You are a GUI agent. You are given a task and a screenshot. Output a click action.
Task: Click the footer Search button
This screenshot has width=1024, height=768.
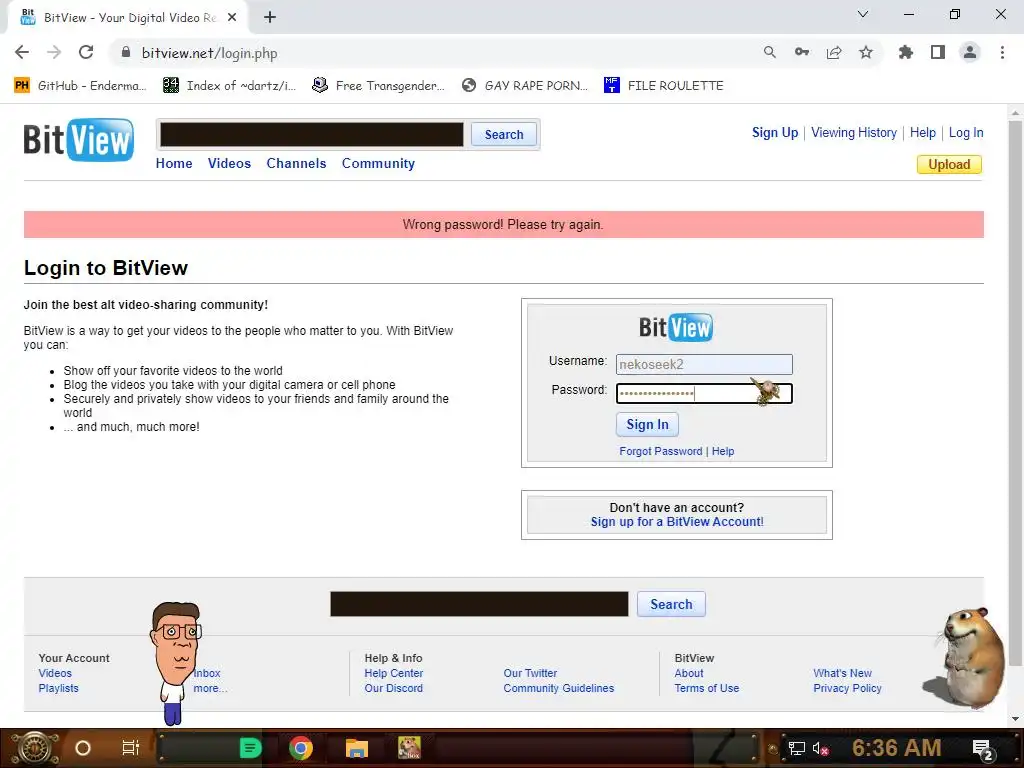pos(671,604)
